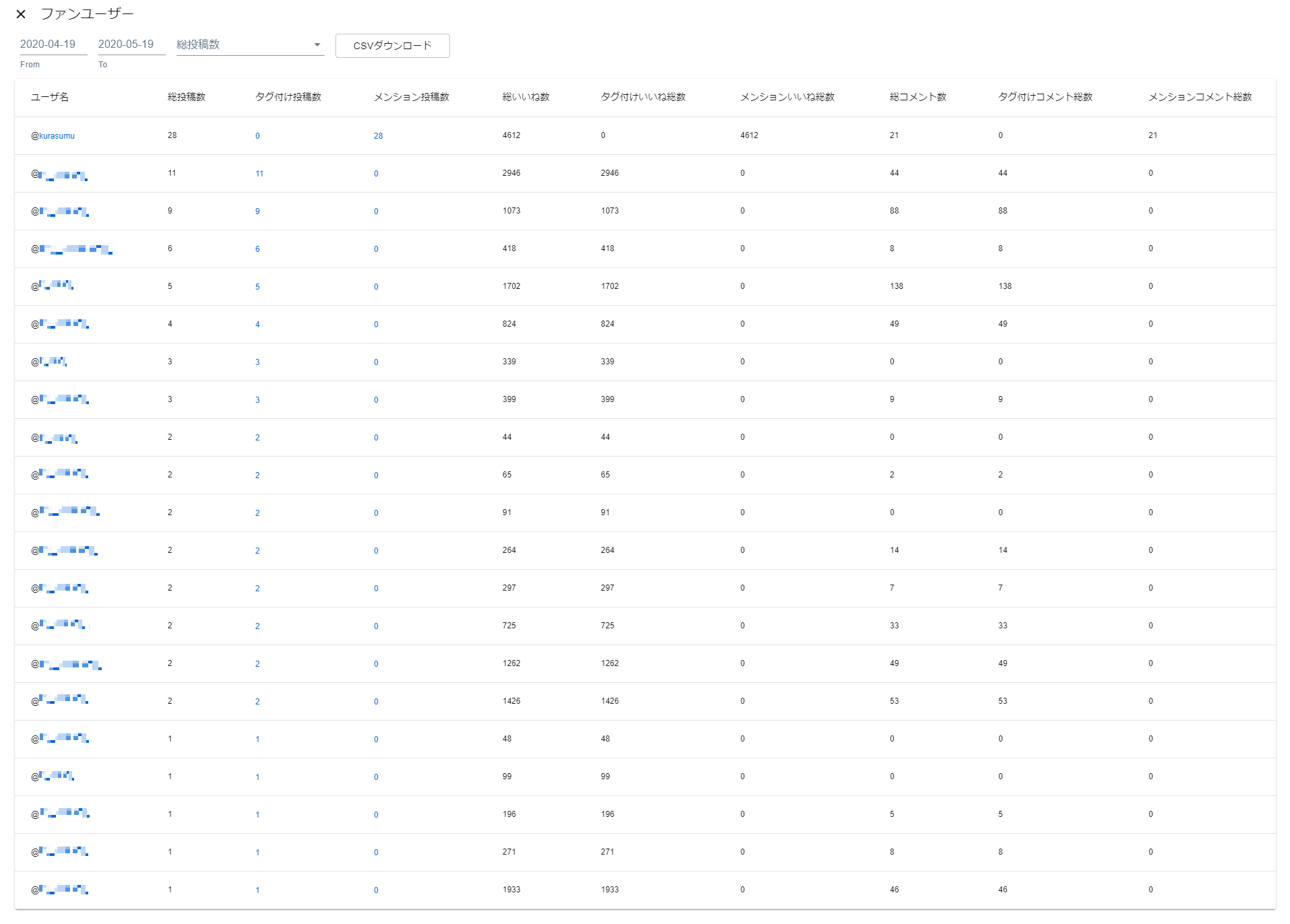Click tagged post count 9 link

[x=257, y=211]
